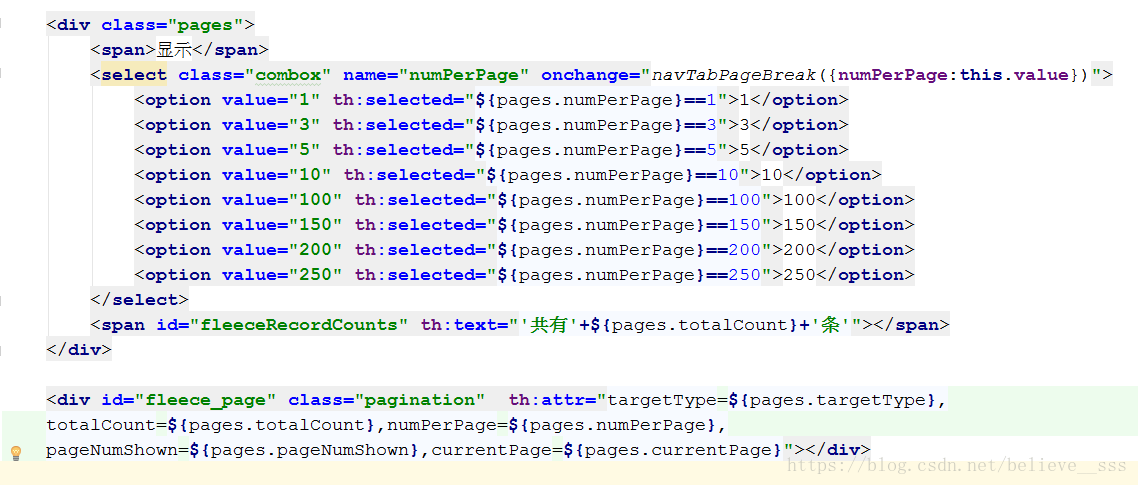The image size is (1138, 485).
Task: Click totalCount=${pages.totalCount} assignment
Action: tap(211, 425)
